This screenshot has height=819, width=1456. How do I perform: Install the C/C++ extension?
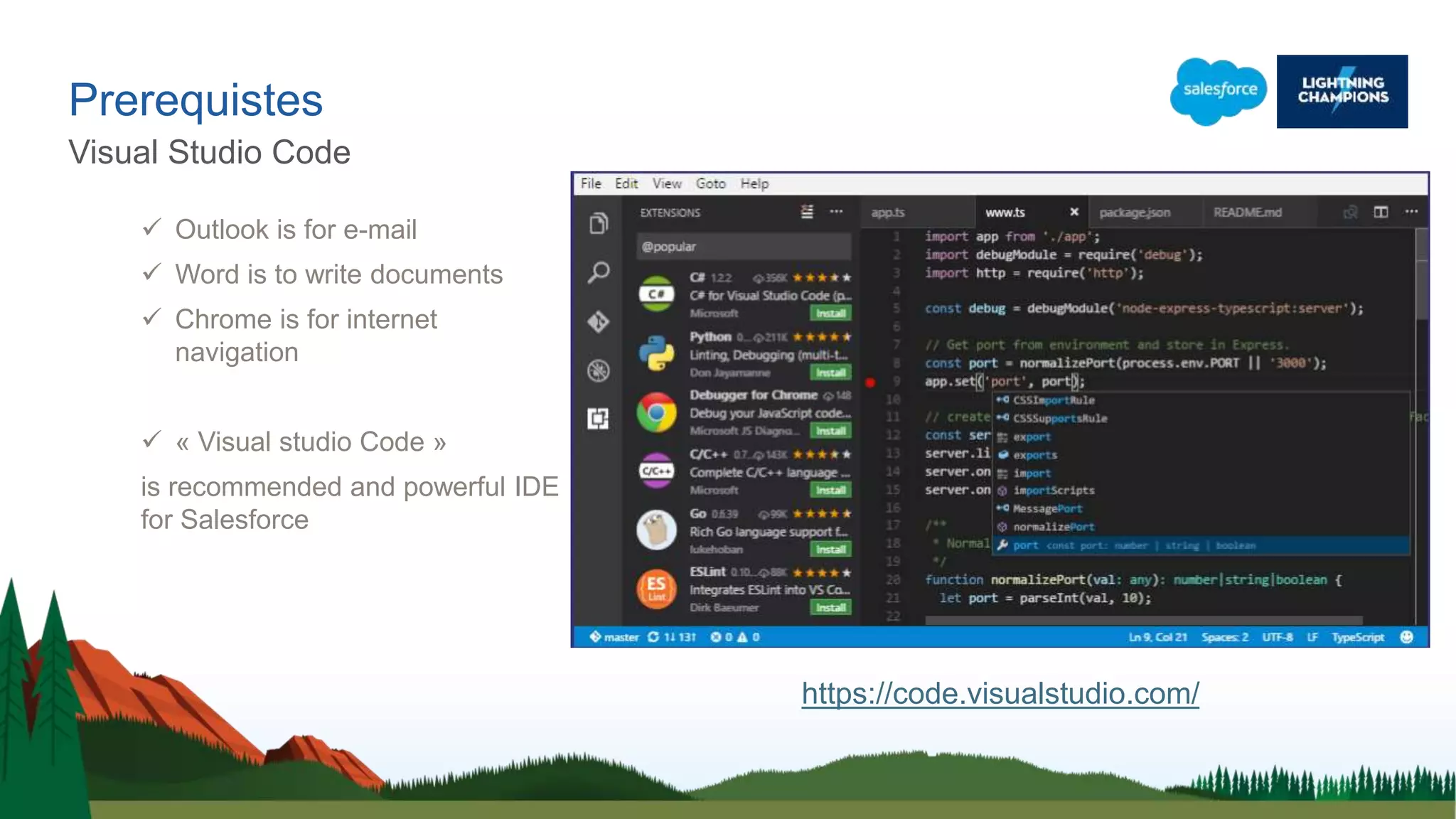pyautogui.click(x=830, y=491)
